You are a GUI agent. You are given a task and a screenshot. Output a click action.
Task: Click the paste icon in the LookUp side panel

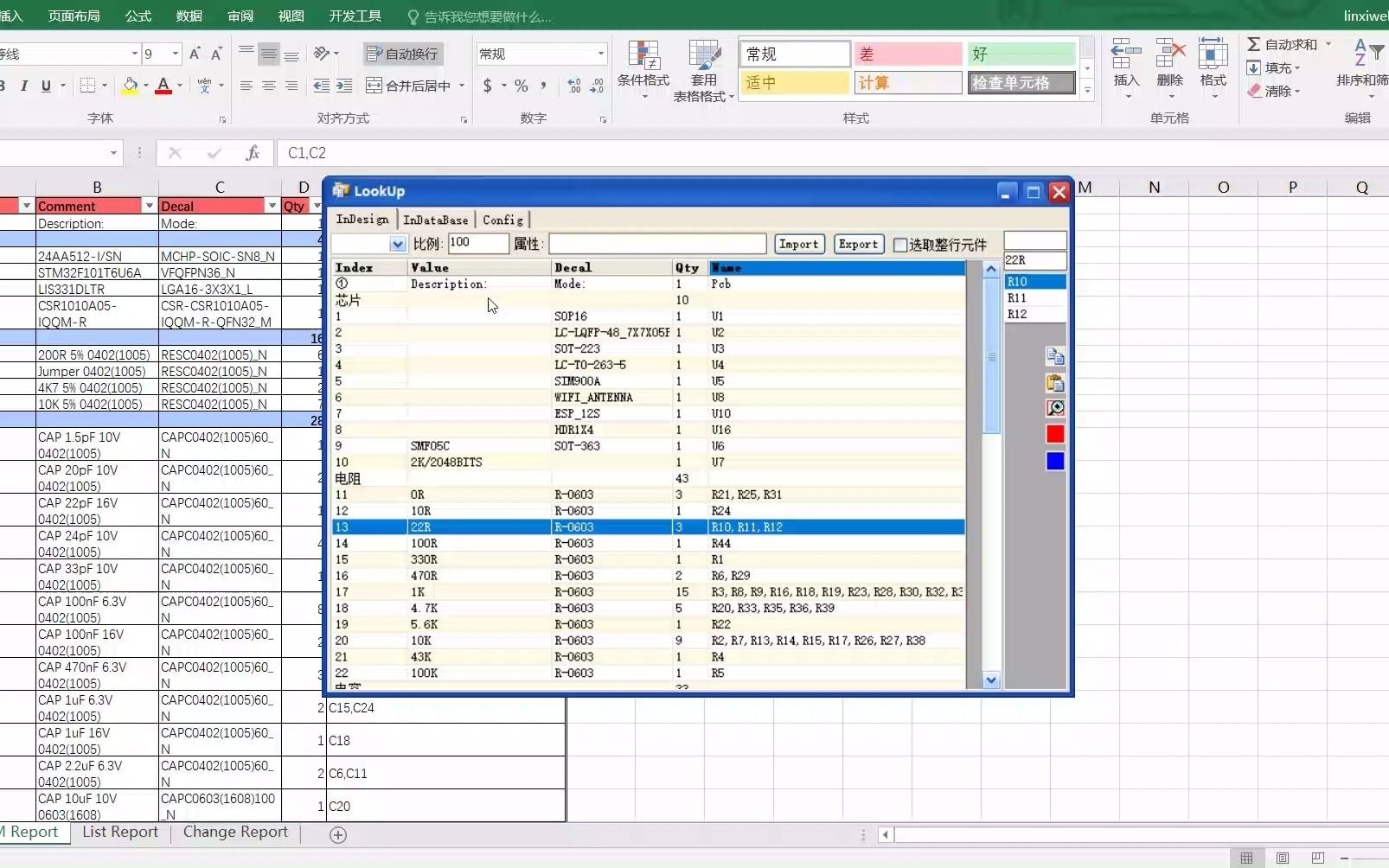(x=1055, y=382)
